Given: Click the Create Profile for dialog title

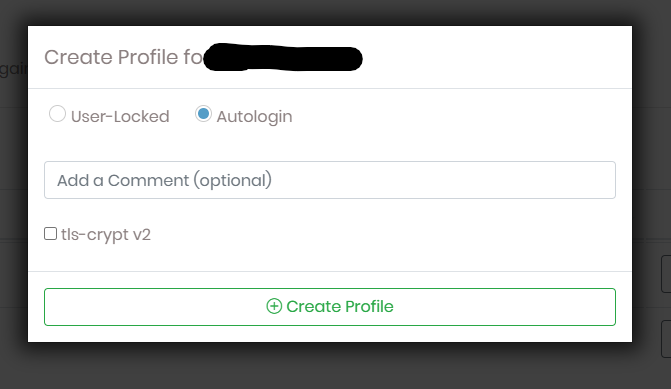Looking at the screenshot, I should [x=124, y=57].
